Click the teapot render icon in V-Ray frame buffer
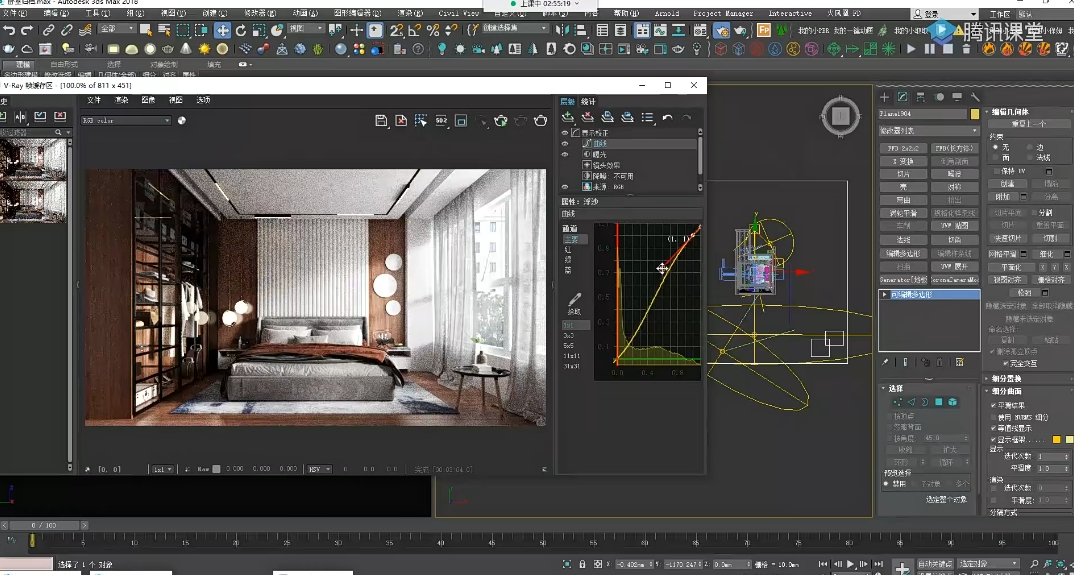Viewport: 1074px width, 575px height. coord(540,121)
